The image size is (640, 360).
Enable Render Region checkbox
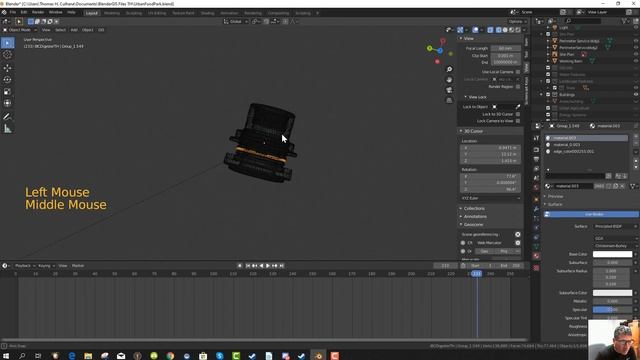coord(518,87)
